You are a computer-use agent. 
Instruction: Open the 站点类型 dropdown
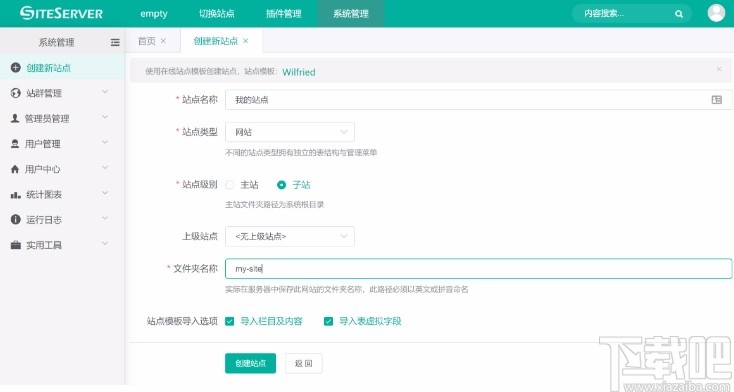tap(290, 132)
